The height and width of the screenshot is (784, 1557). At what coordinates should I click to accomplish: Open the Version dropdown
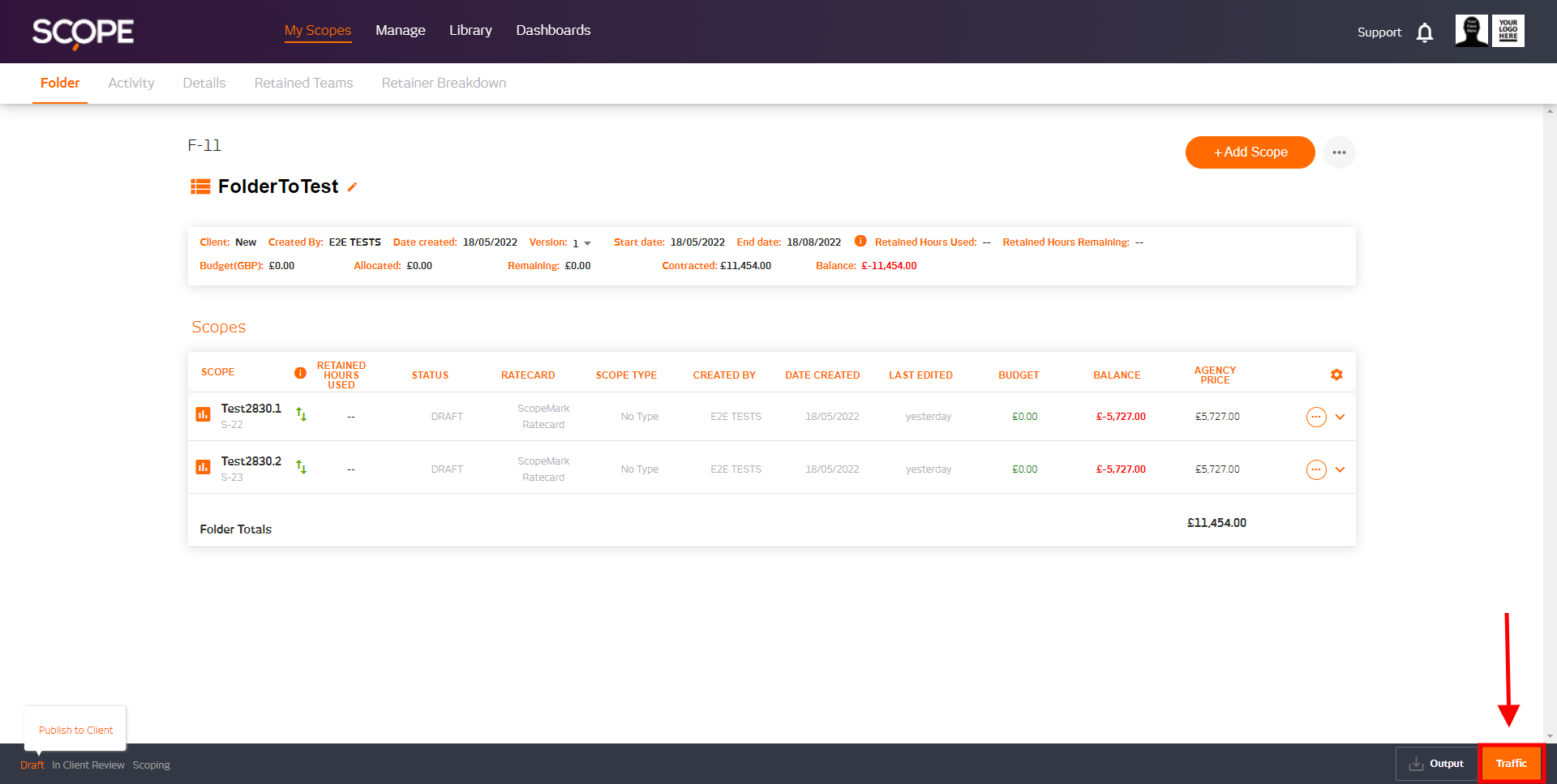click(582, 243)
